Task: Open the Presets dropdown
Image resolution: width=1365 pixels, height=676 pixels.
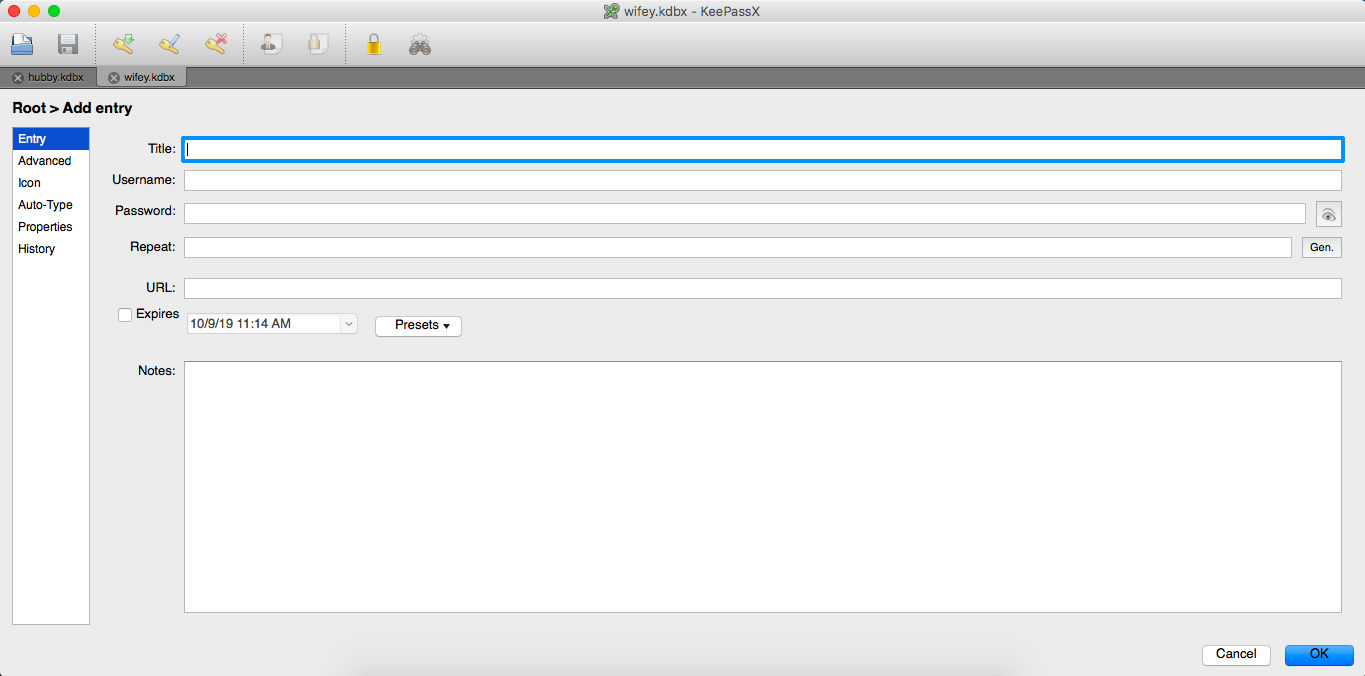Action: coord(419,326)
